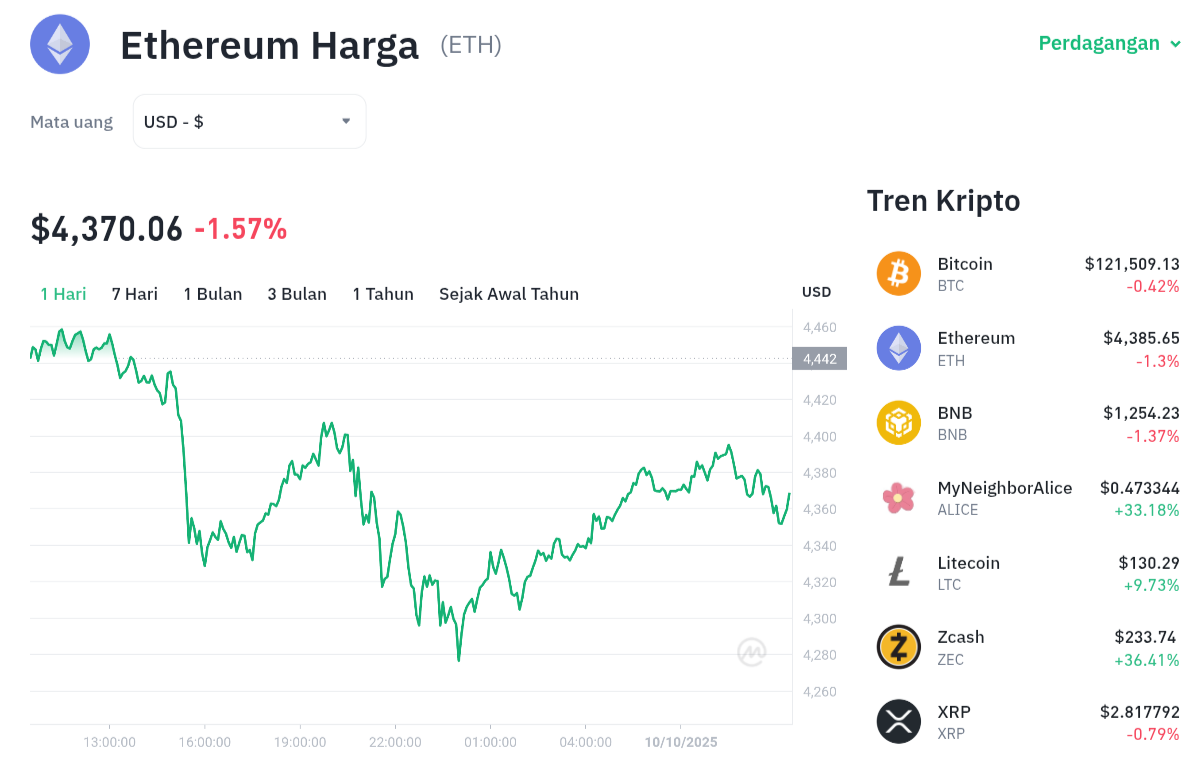
Task: Switch to the 1 Bulan range
Action: (213, 294)
